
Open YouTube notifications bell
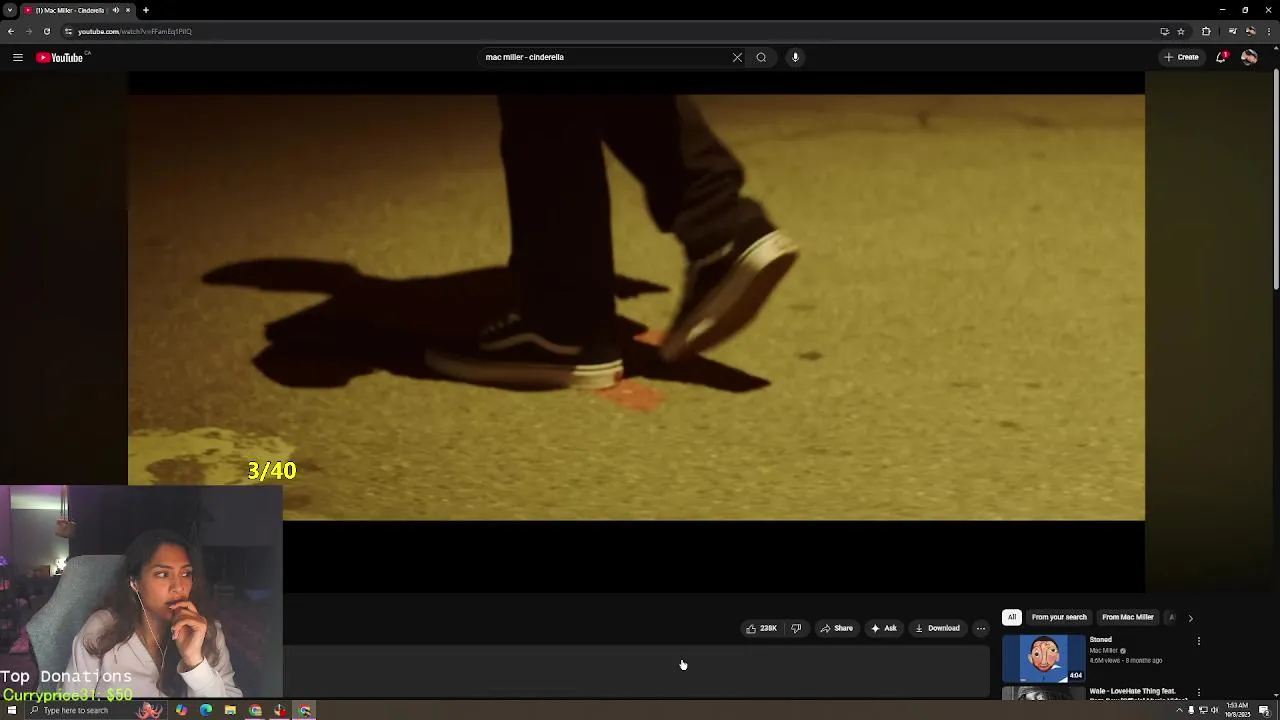coord(1221,57)
